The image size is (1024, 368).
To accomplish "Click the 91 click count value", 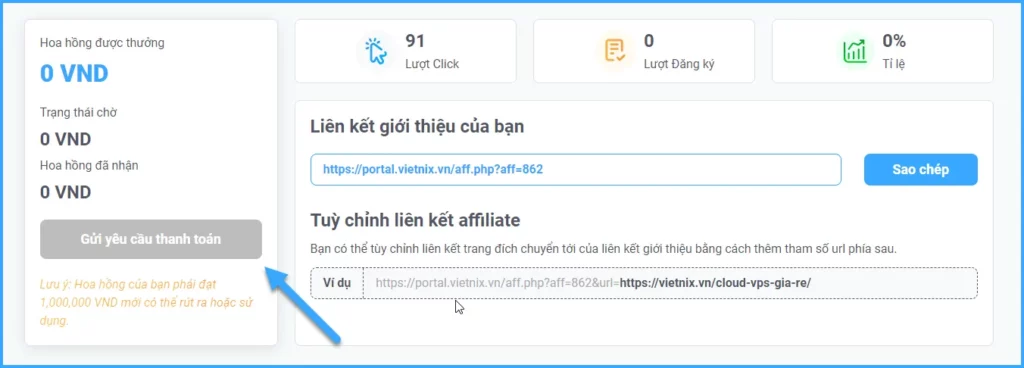I will click(x=415, y=41).
